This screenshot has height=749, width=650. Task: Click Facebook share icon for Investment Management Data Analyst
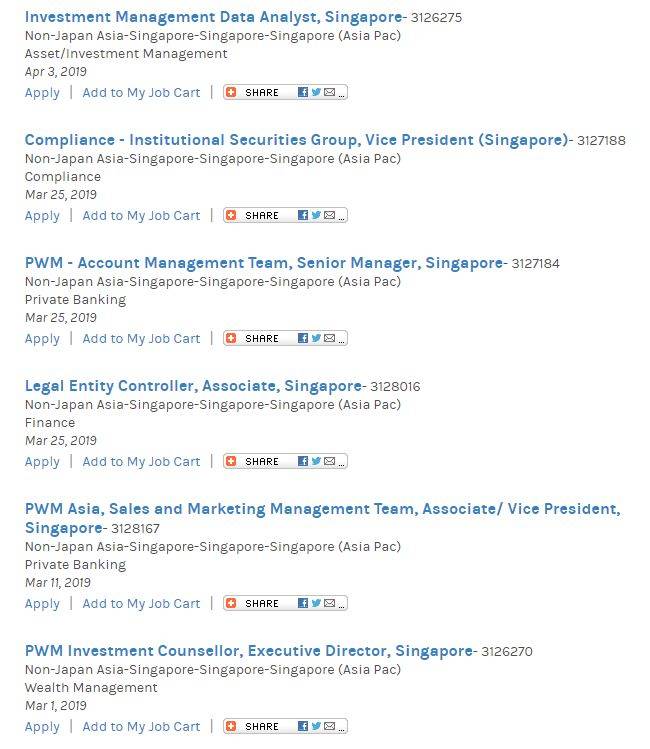pyautogui.click(x=303, y=92)
